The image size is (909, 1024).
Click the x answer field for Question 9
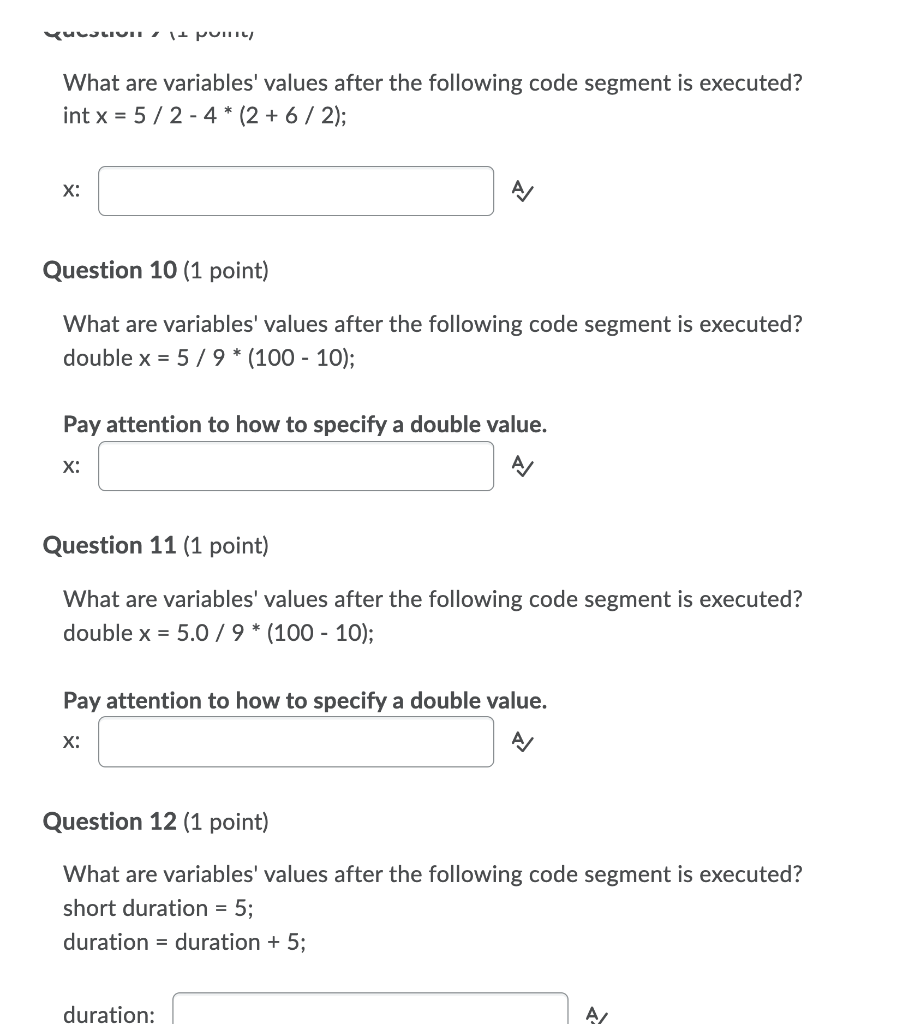tap(295, 190)
